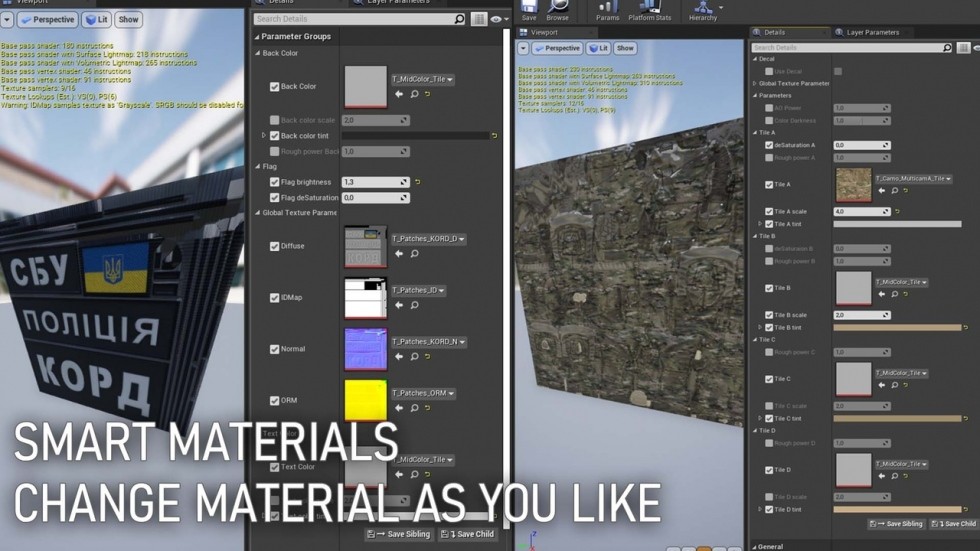Open the T_Patches_ORM texture dropdown
Image resolution: width=980 pixels, height=551 pixels.
click(x=423, y=393)
